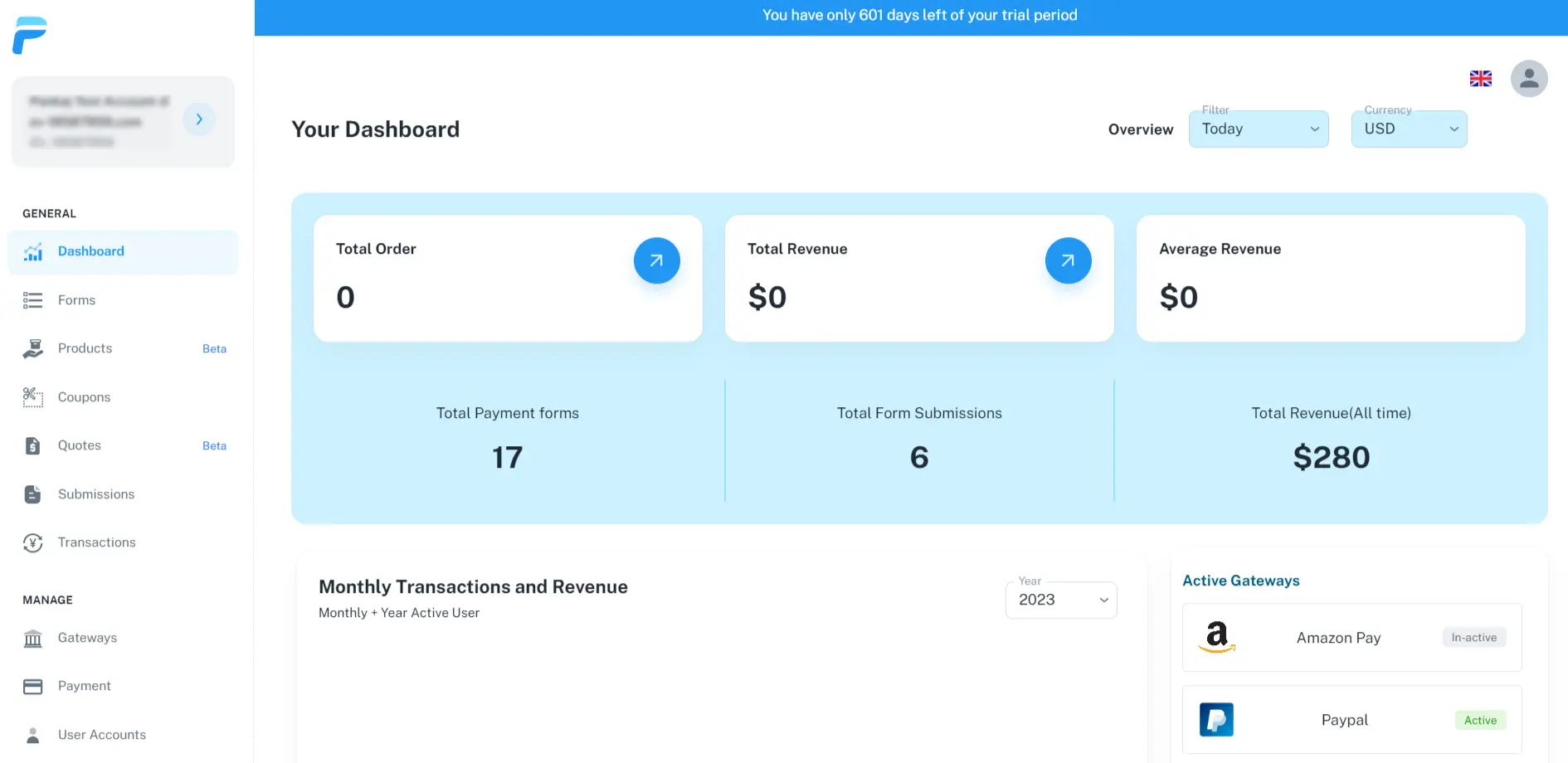
Task: Expand the account switcher chevron
Action: (199, 119)
